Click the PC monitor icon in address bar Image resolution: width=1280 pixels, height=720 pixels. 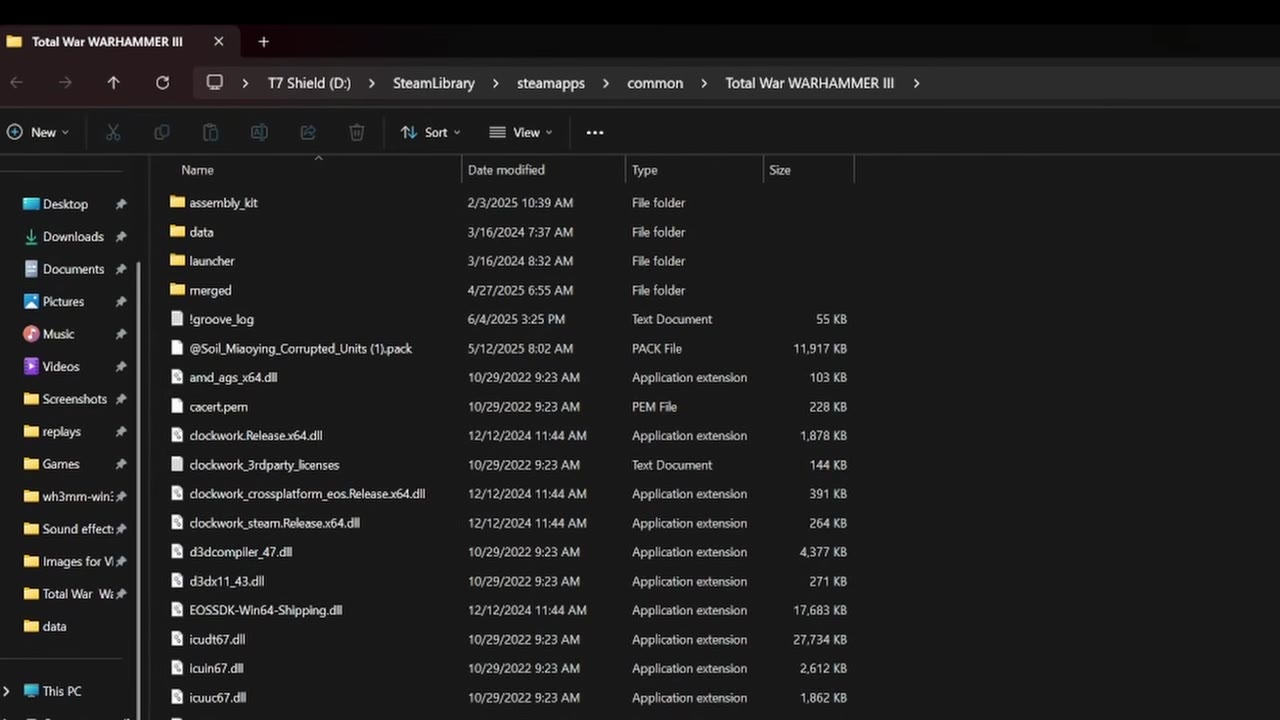(x=214, y=82)
